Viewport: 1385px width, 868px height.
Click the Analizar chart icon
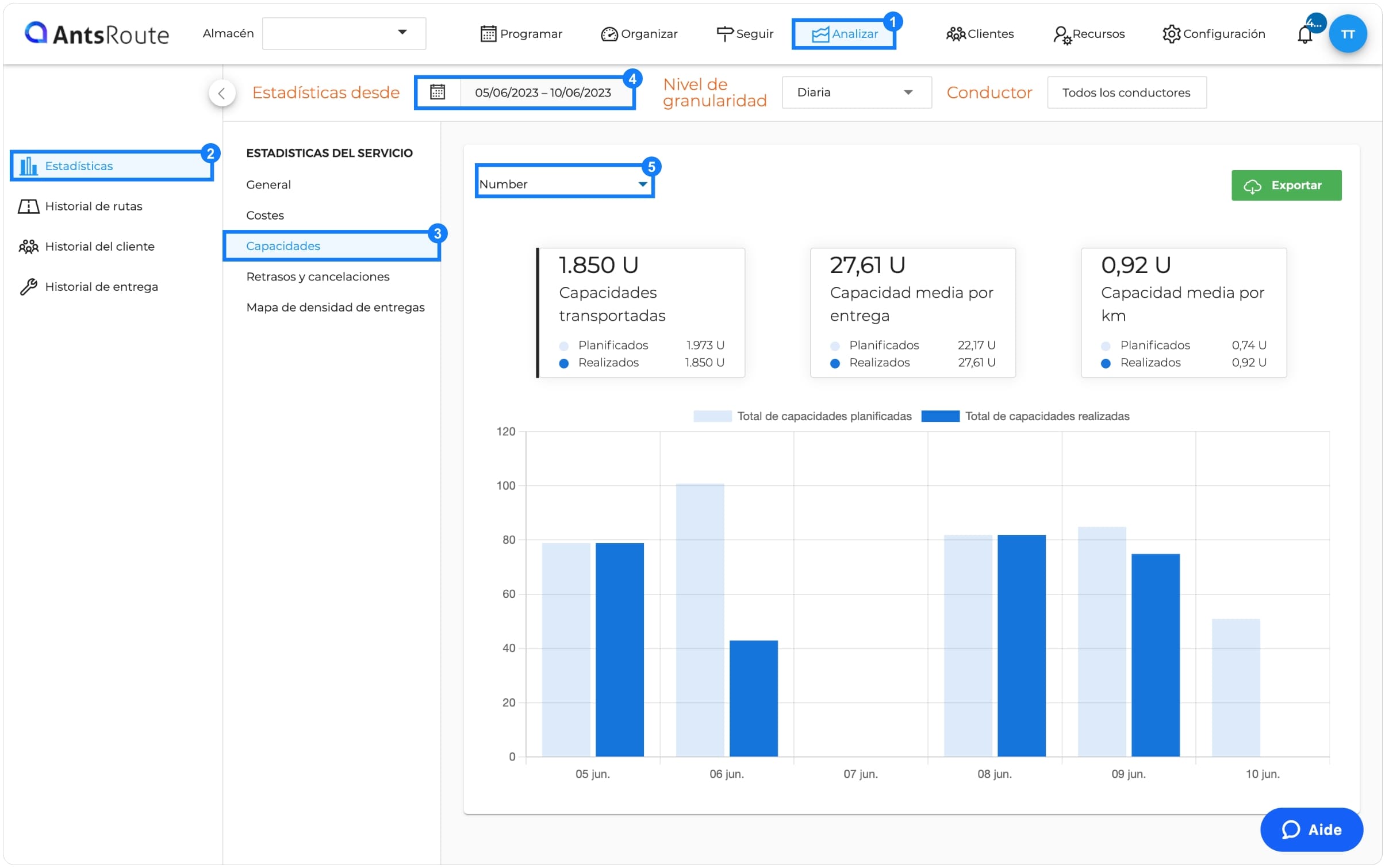click(x=820, y=34)
